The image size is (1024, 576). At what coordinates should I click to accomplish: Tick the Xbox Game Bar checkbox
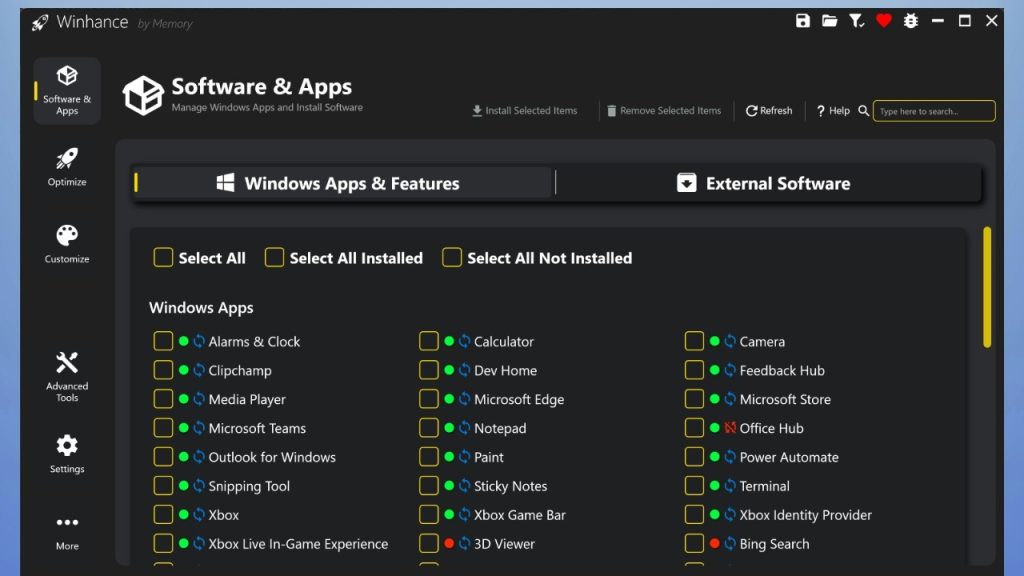coord(428,515)
